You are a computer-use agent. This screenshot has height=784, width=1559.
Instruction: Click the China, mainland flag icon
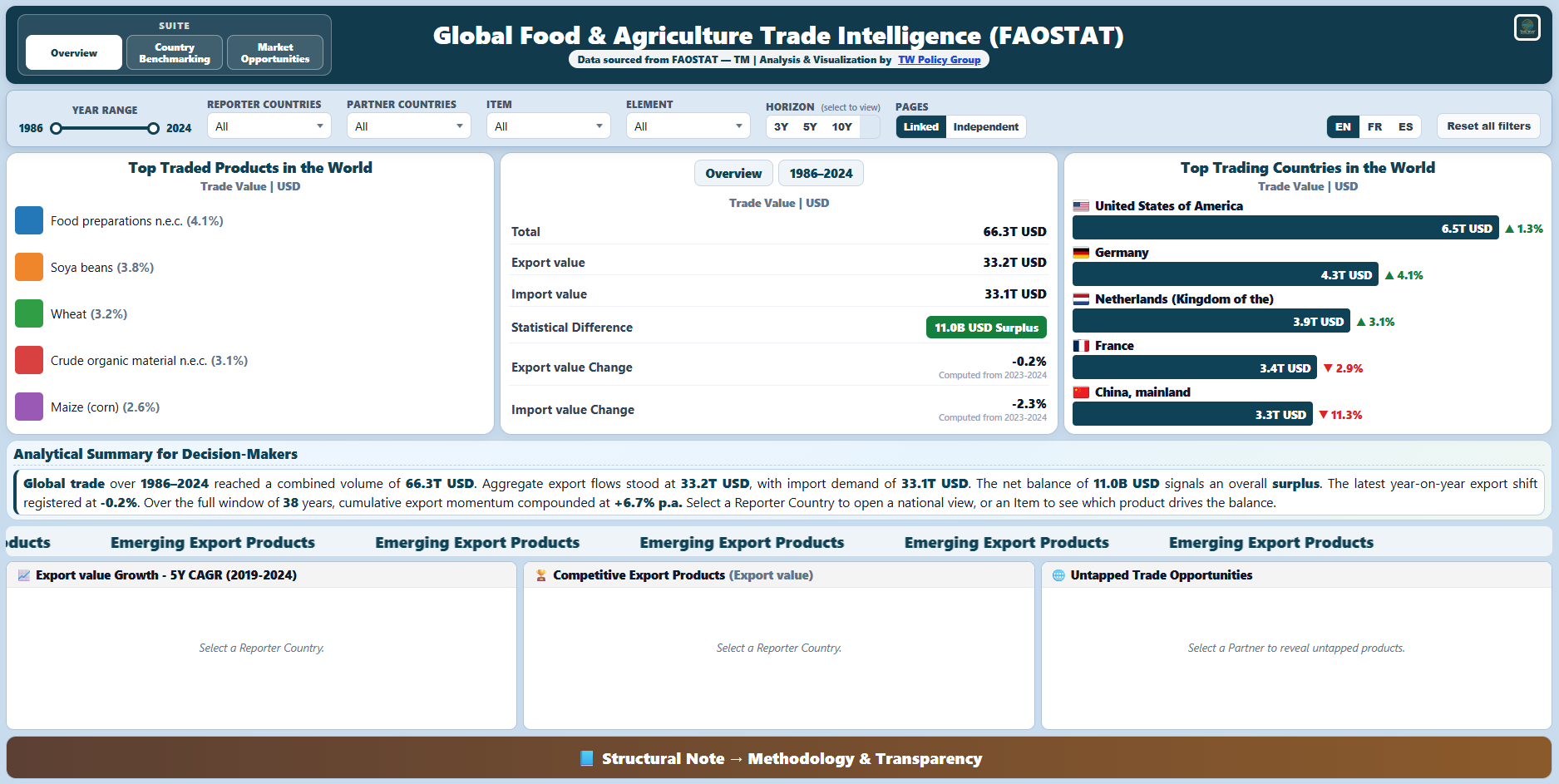click(1081, 392)
